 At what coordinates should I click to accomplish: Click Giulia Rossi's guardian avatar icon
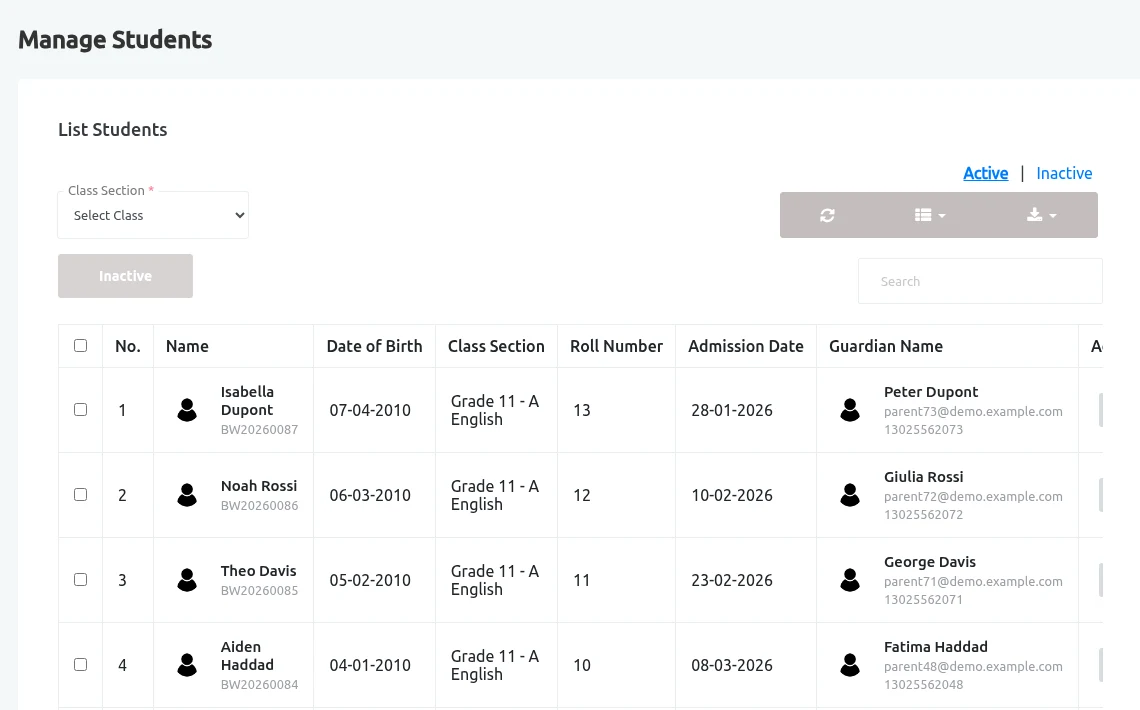(850, 495)
